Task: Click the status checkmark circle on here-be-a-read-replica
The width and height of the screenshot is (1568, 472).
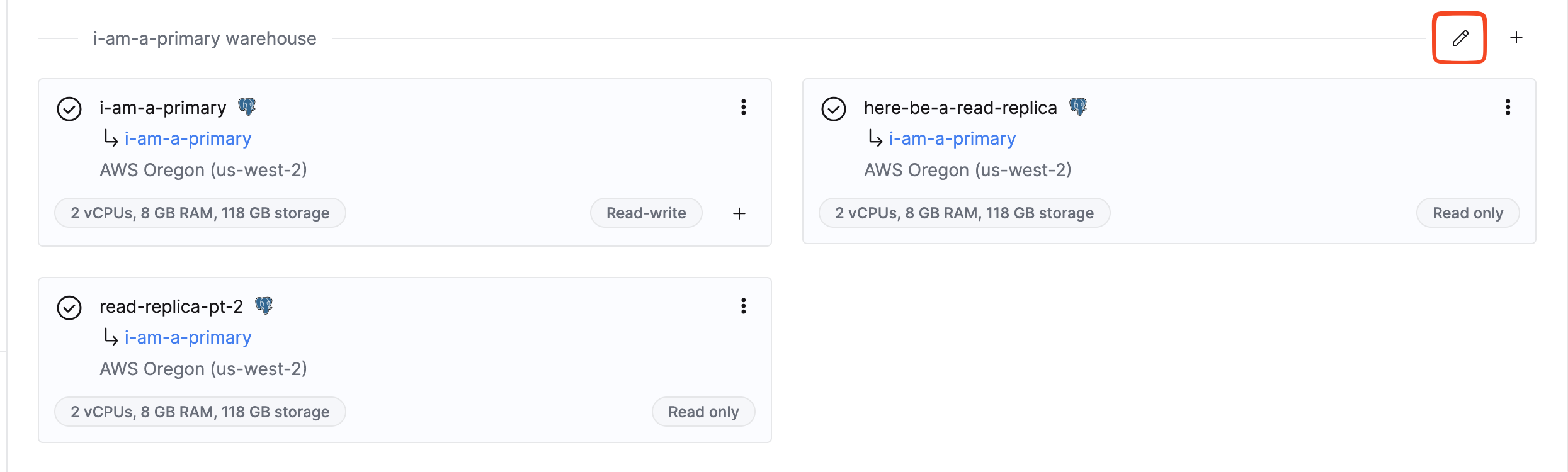Action: [x=834, y=109]
